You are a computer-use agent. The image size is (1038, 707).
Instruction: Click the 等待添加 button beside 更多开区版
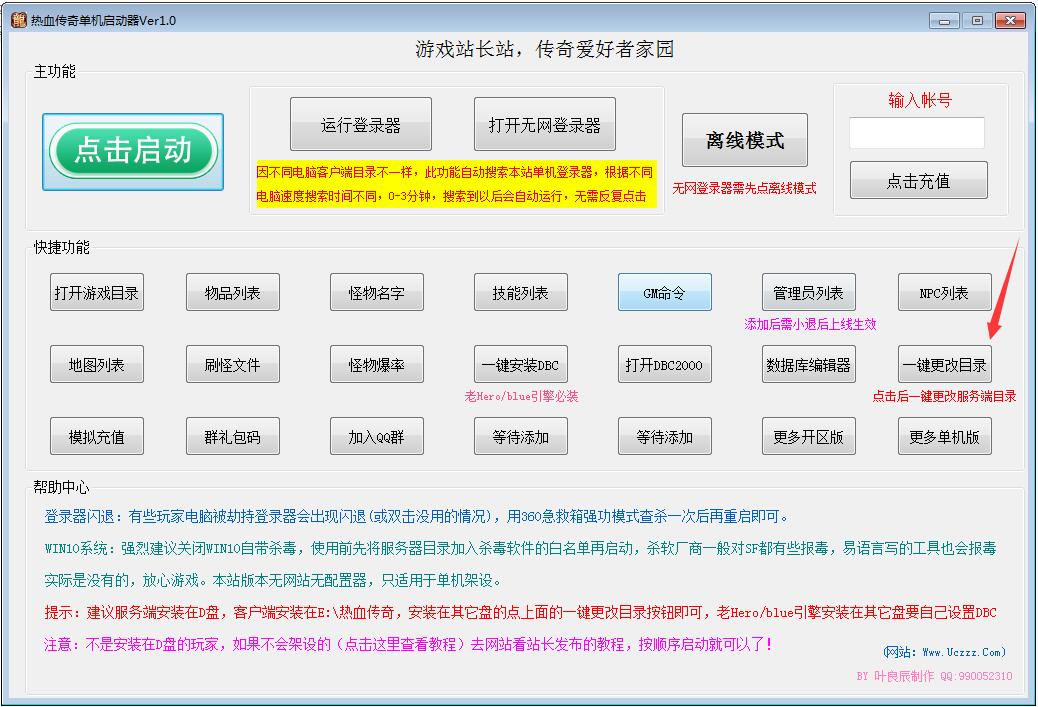tap(665, 436)
